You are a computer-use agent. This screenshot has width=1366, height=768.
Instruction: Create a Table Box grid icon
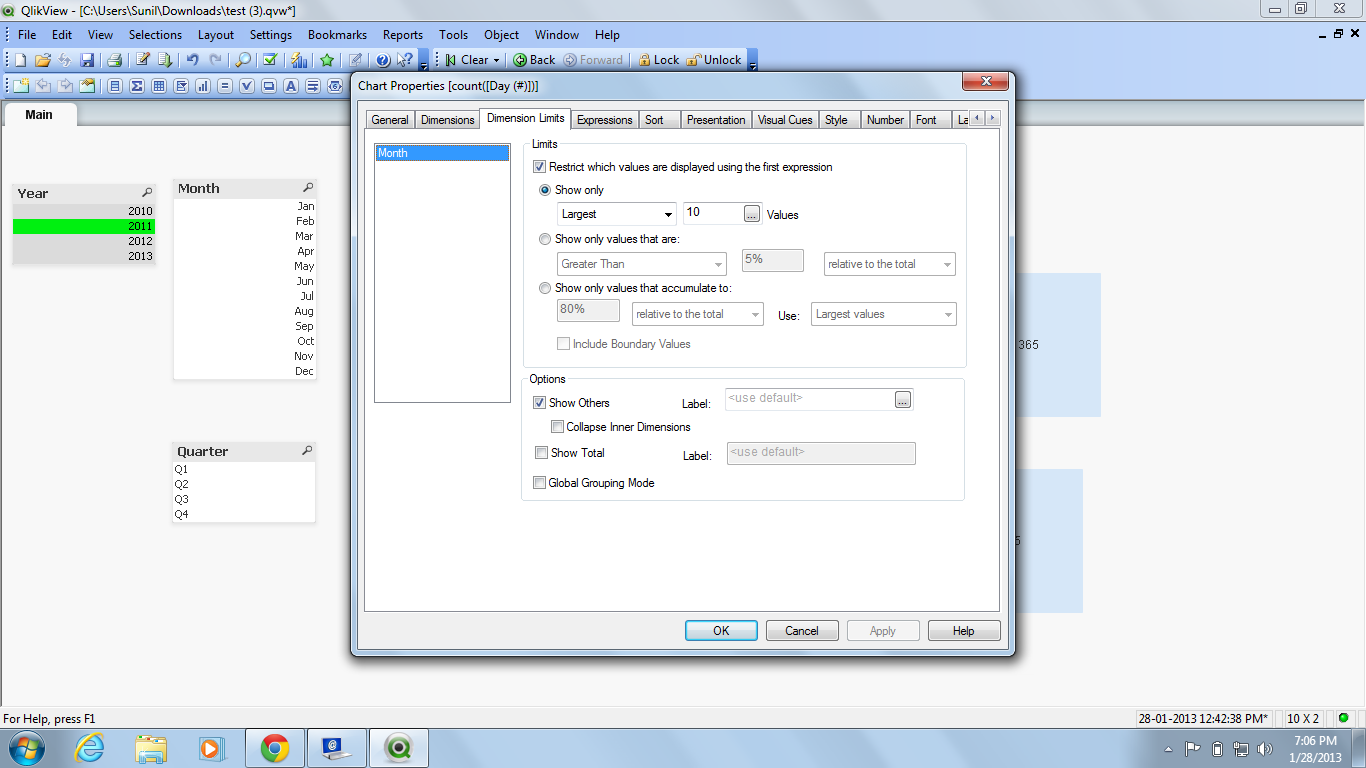click(x=159, y=86)
